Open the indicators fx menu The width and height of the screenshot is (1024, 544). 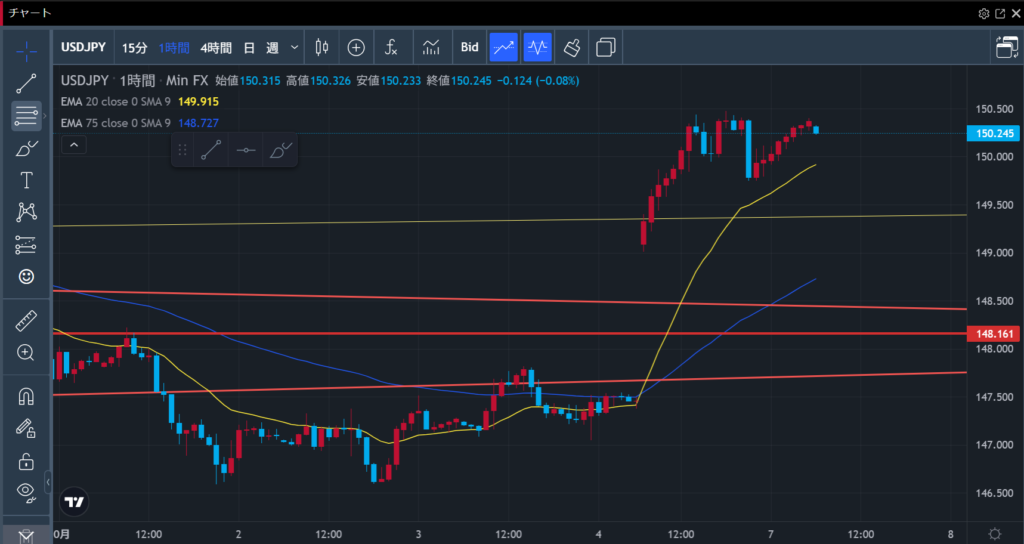tap(392, 47)
